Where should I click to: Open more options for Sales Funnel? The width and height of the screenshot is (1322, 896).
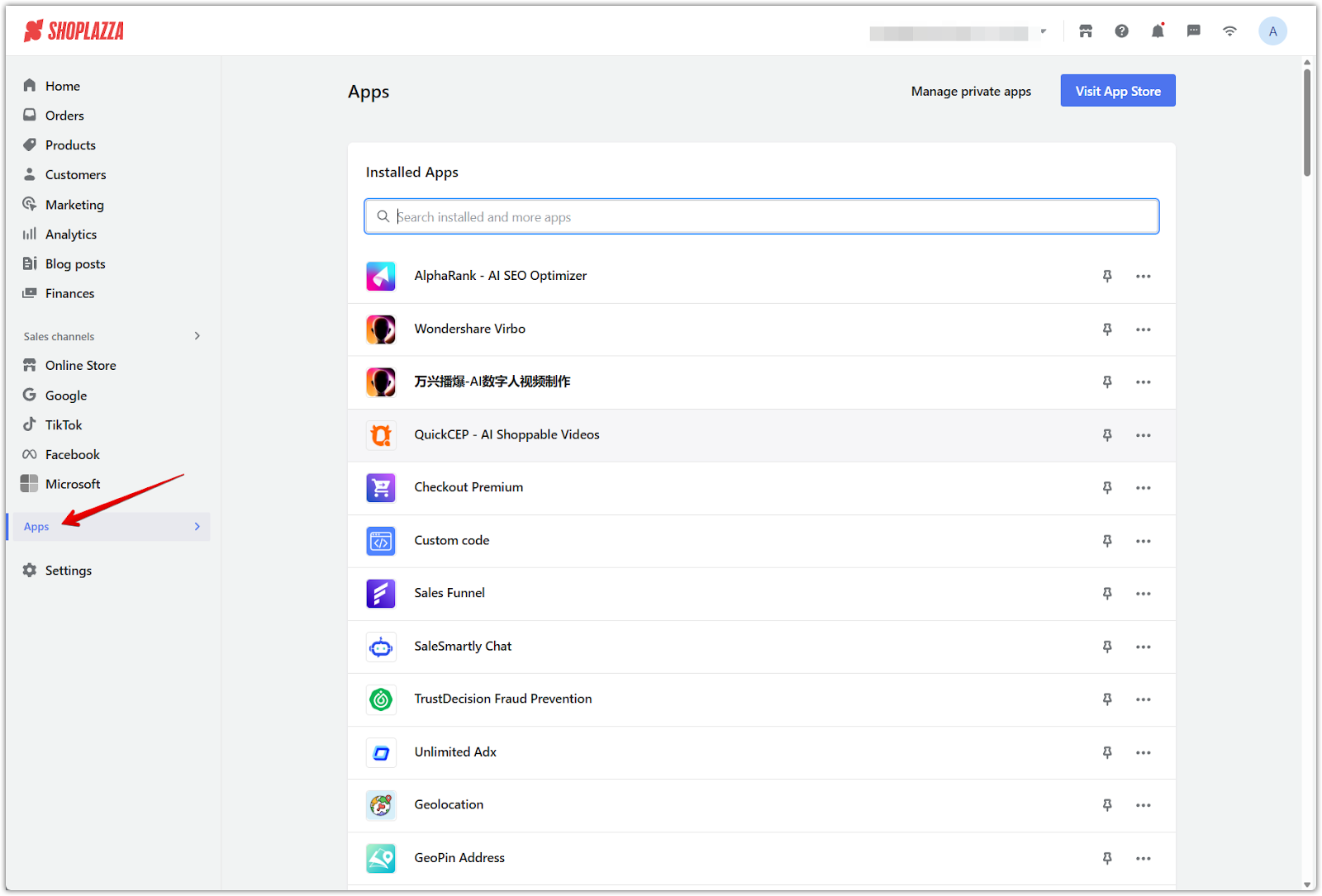click(x=1143, y=594)
